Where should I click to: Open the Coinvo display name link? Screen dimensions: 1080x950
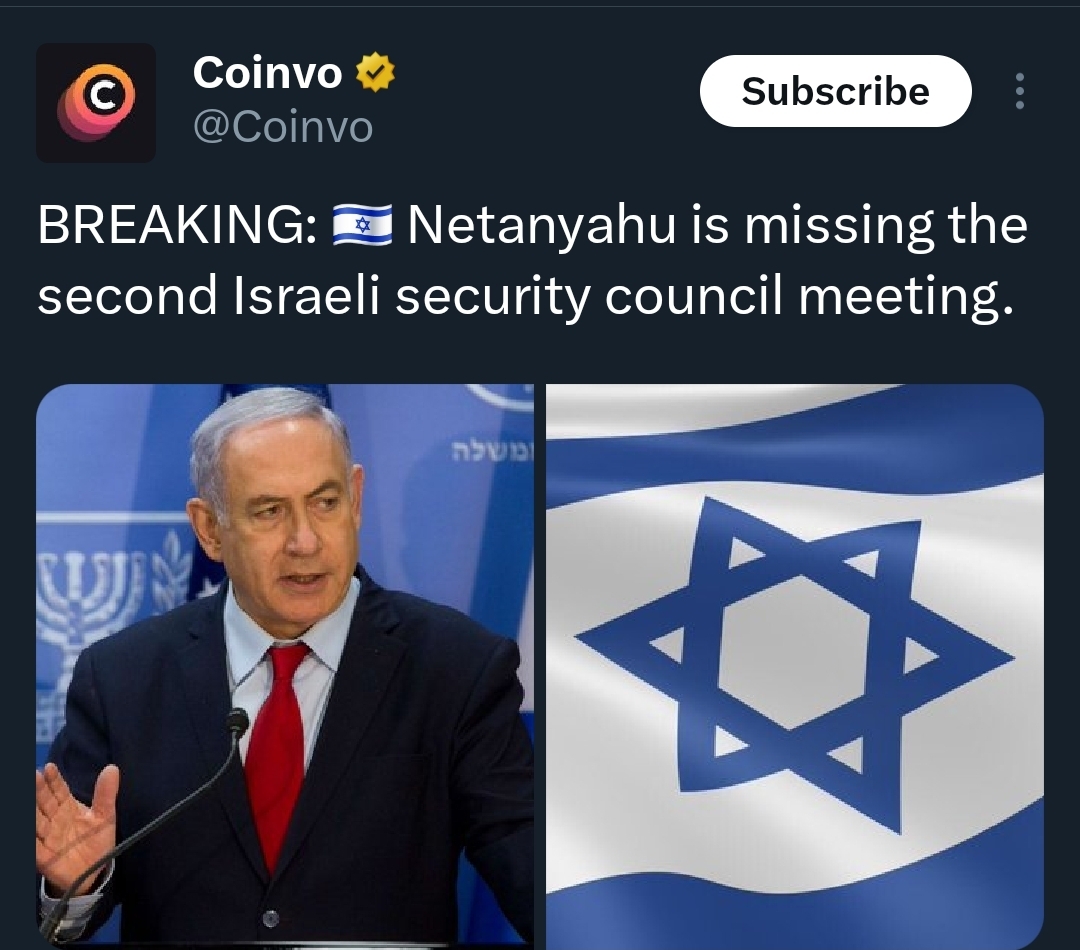(267, 72)
